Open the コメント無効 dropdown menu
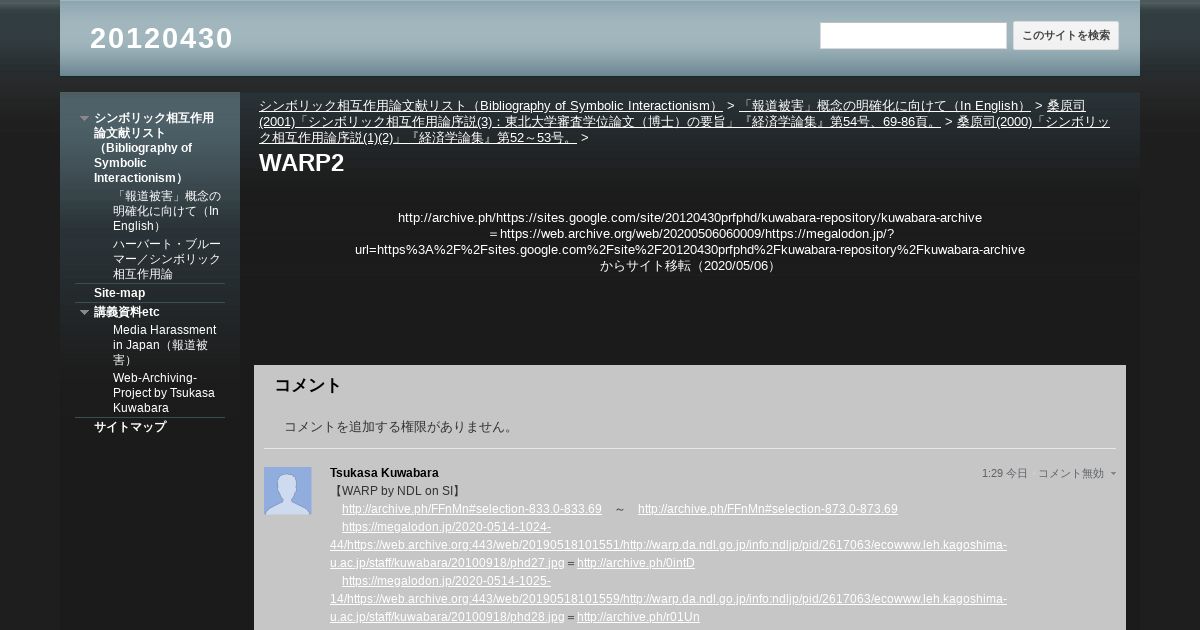This screenshot has width=1200, height=630. tap(1077, 474)
